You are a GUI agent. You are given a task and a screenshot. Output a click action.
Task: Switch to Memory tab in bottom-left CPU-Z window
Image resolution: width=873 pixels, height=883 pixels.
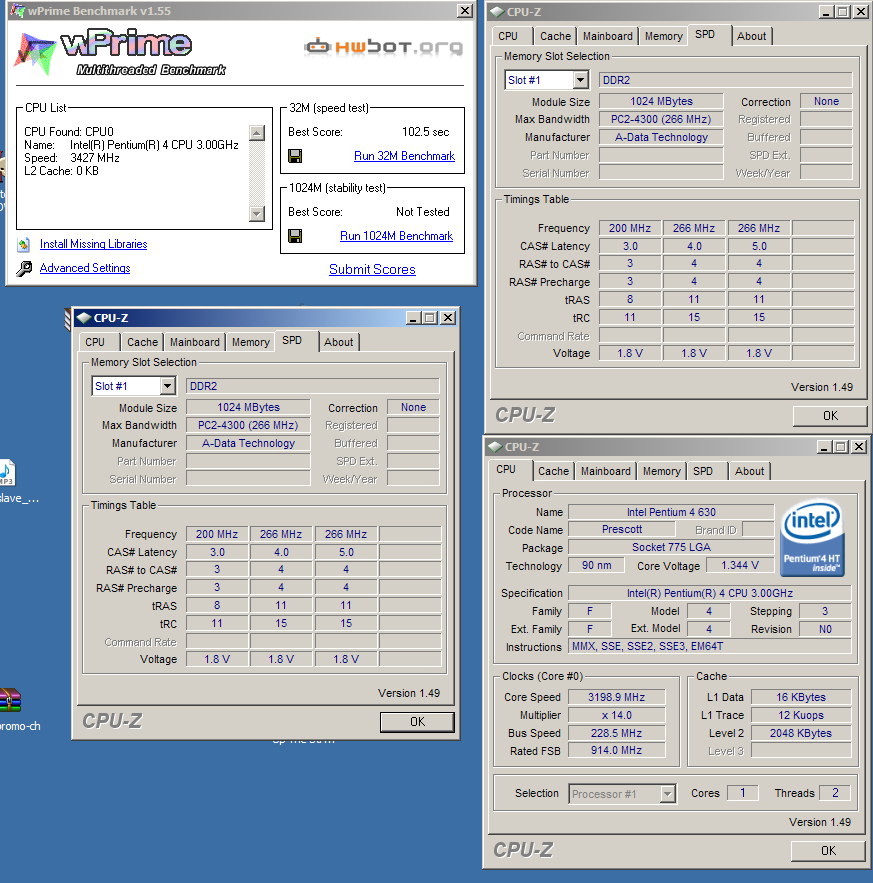coord(251,342)
